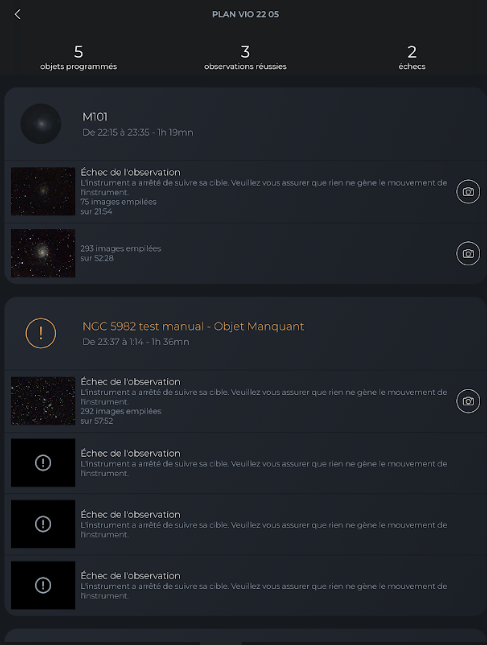487x645 pixels.
Task: Open camera icon for M101 75-image observation
Action: pyautogui.click(x=468, y=192)
